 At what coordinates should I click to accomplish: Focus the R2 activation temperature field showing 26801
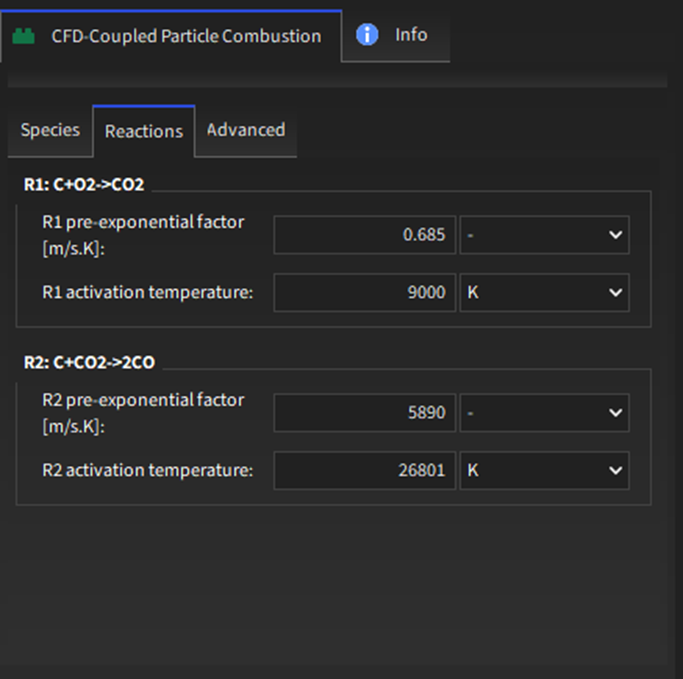[x=365, y=470]
